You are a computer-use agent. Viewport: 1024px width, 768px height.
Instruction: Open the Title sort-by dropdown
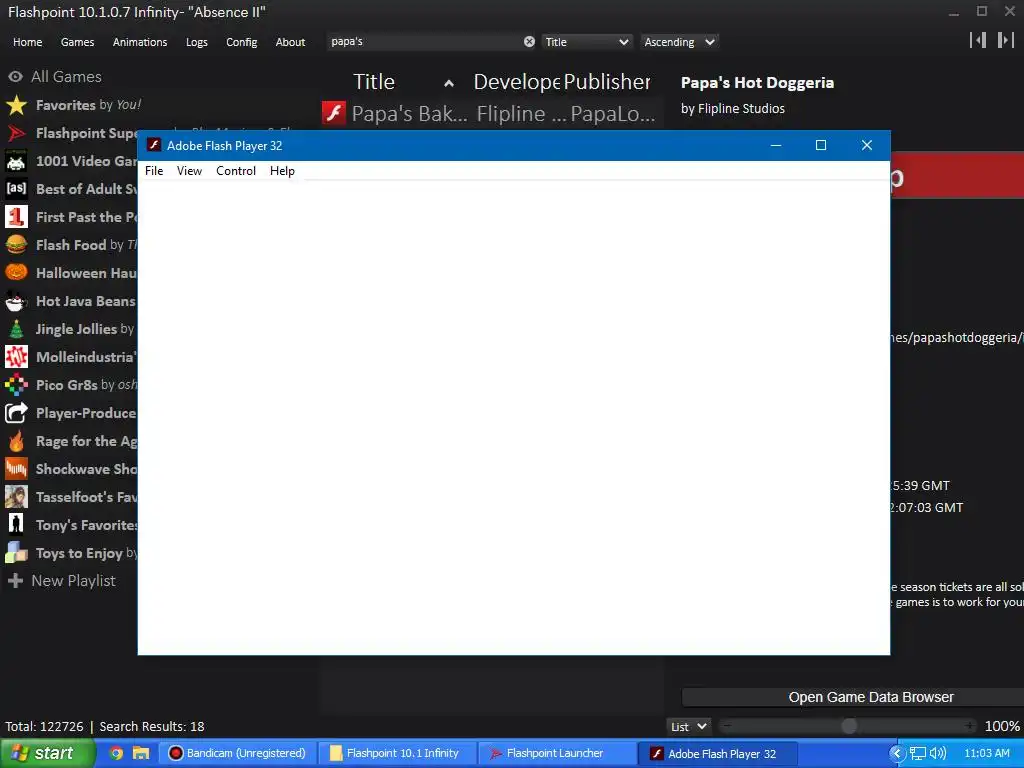pos(586,42)
